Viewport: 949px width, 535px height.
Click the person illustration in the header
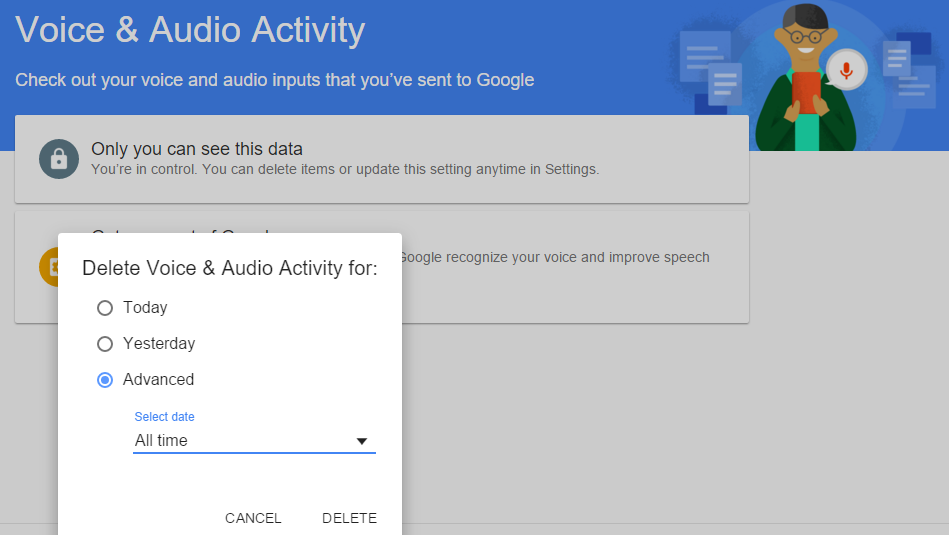point(805,79)
